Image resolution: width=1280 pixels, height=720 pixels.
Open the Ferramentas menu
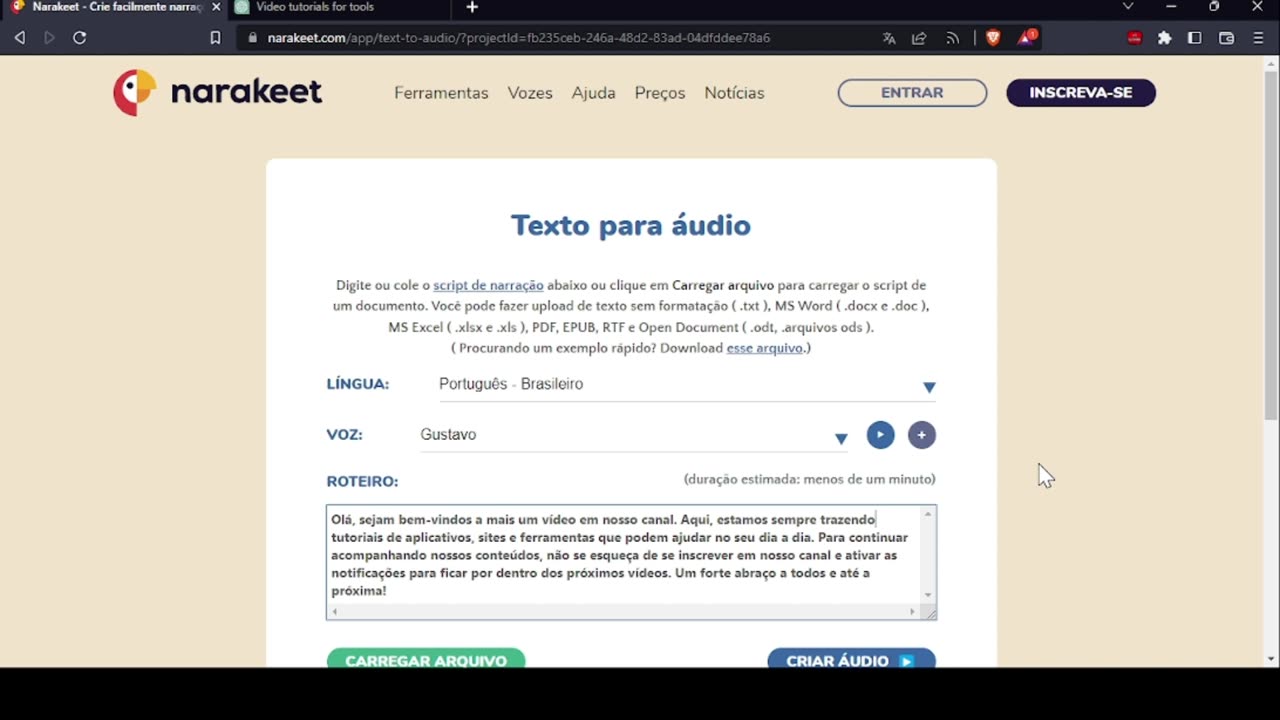click(x=441, y=93)
